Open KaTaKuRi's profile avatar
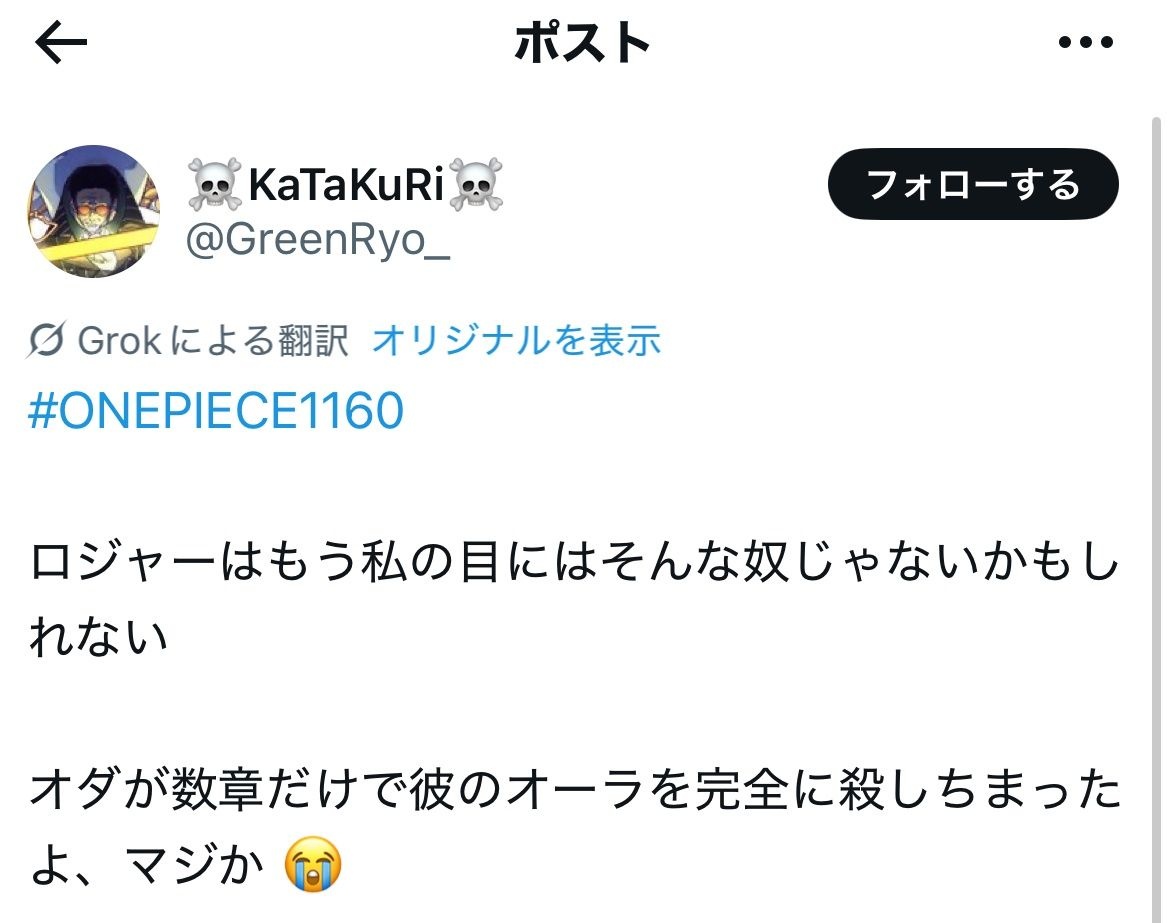Screen dimensions: 1170x923 pos(94,211)
